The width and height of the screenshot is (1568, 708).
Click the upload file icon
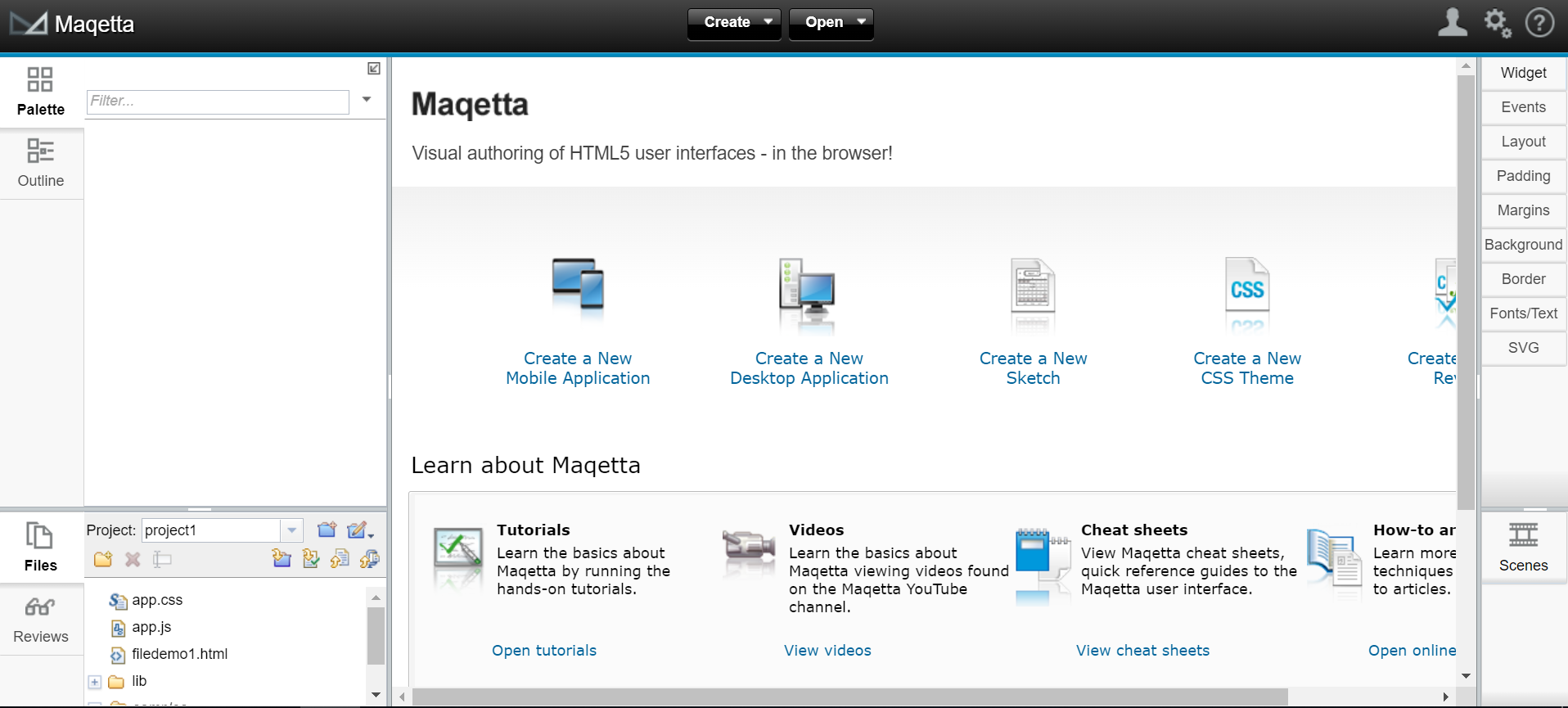340,559
